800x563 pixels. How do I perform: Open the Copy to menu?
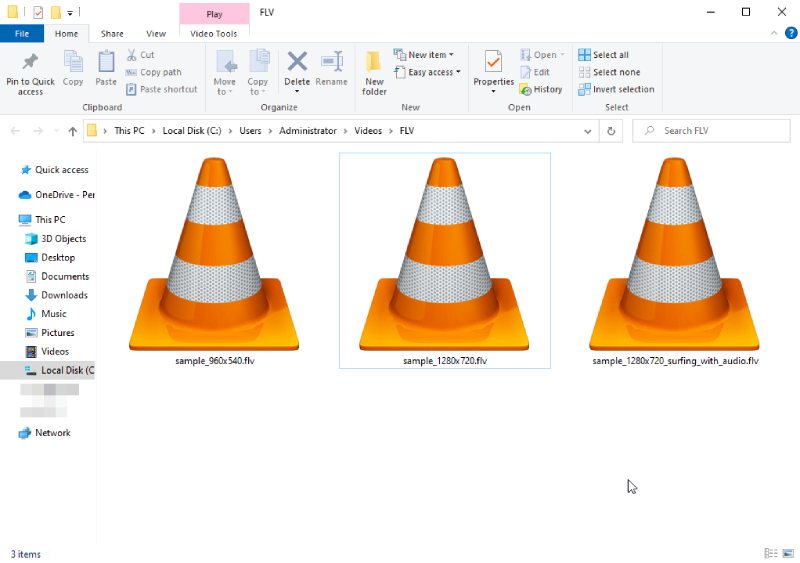click(258, 72)
